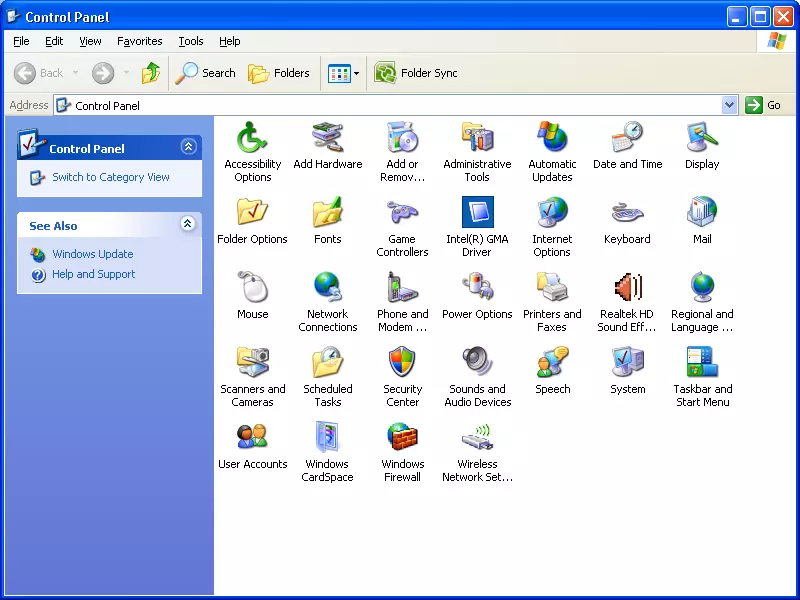Open the User Accounts icon
This screenshot has width=800, height=600.
252,437
